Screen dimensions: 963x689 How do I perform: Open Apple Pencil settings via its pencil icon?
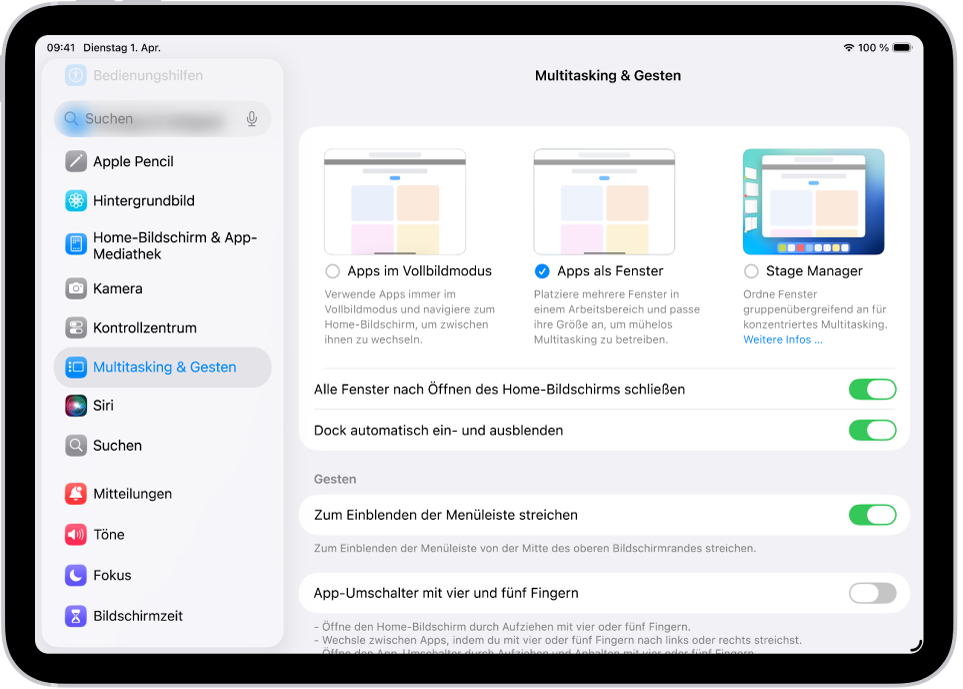[x=76, y=161]
